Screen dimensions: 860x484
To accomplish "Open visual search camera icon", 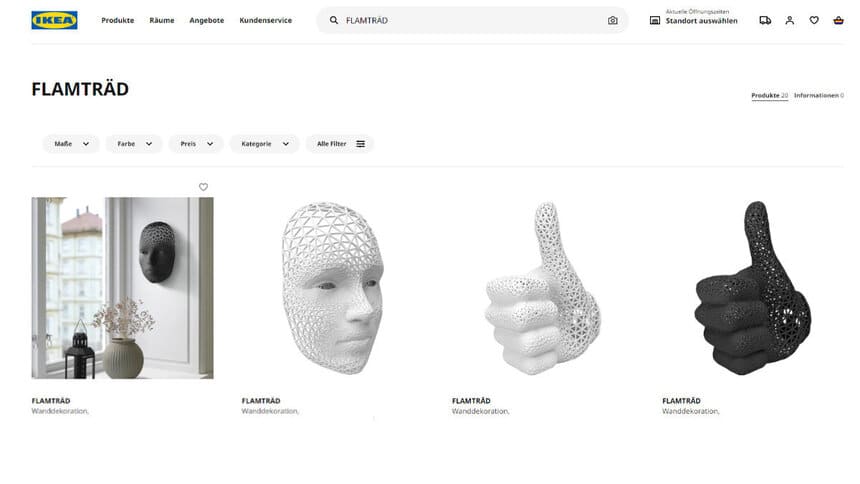I will [613, 20].
